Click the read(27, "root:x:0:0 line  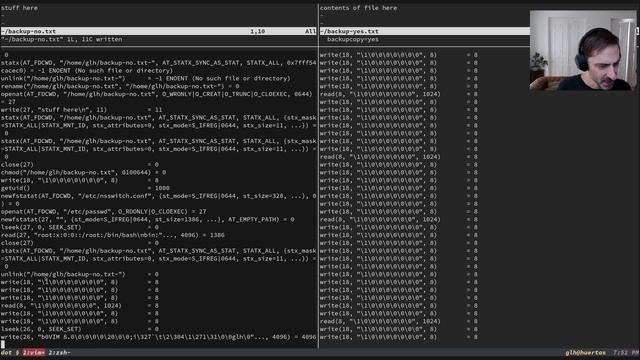(113, 236)
